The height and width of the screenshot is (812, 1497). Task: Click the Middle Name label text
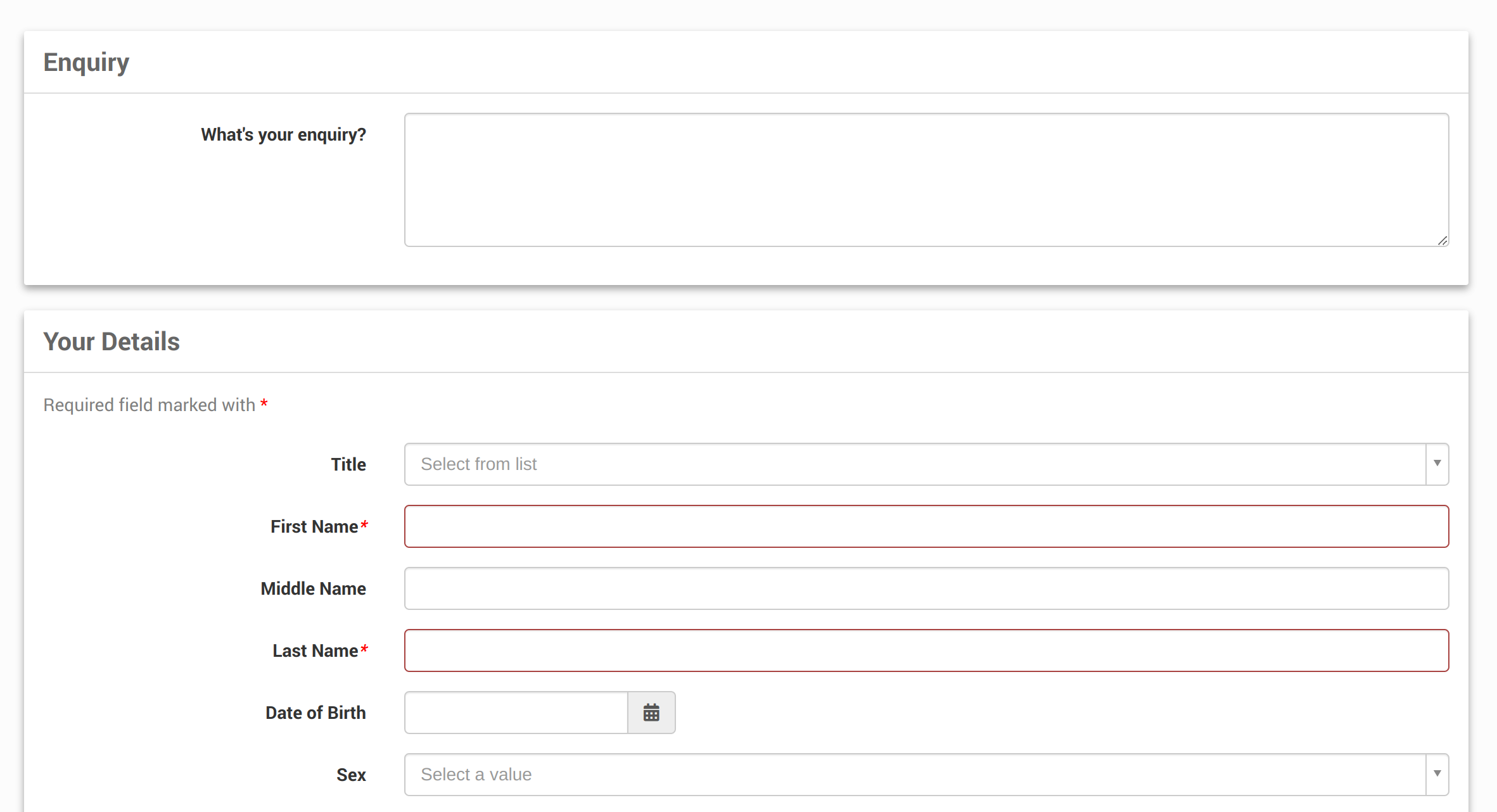(313, 588)
